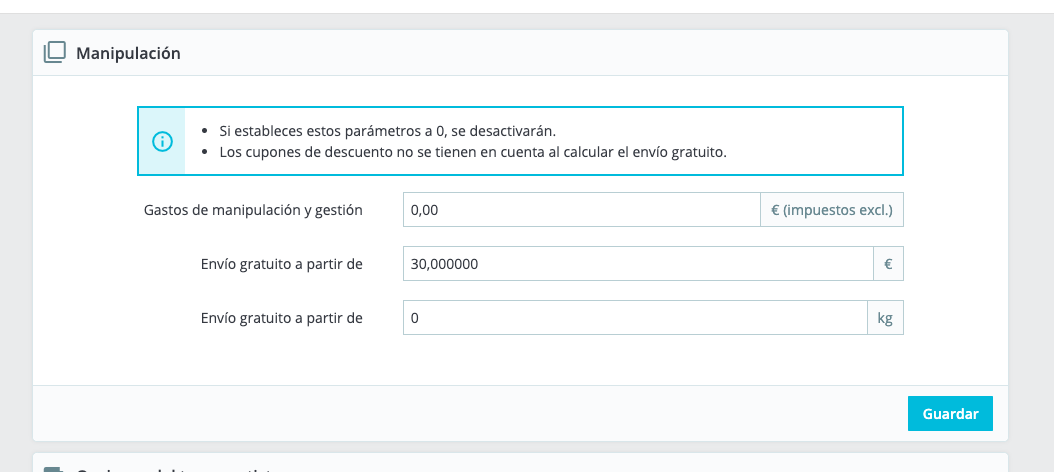Image resolution: width=1054 pixels, height=472 pixels.
Task: Click the 'cupones de descuento' info bullet
Action: point(472,152)
